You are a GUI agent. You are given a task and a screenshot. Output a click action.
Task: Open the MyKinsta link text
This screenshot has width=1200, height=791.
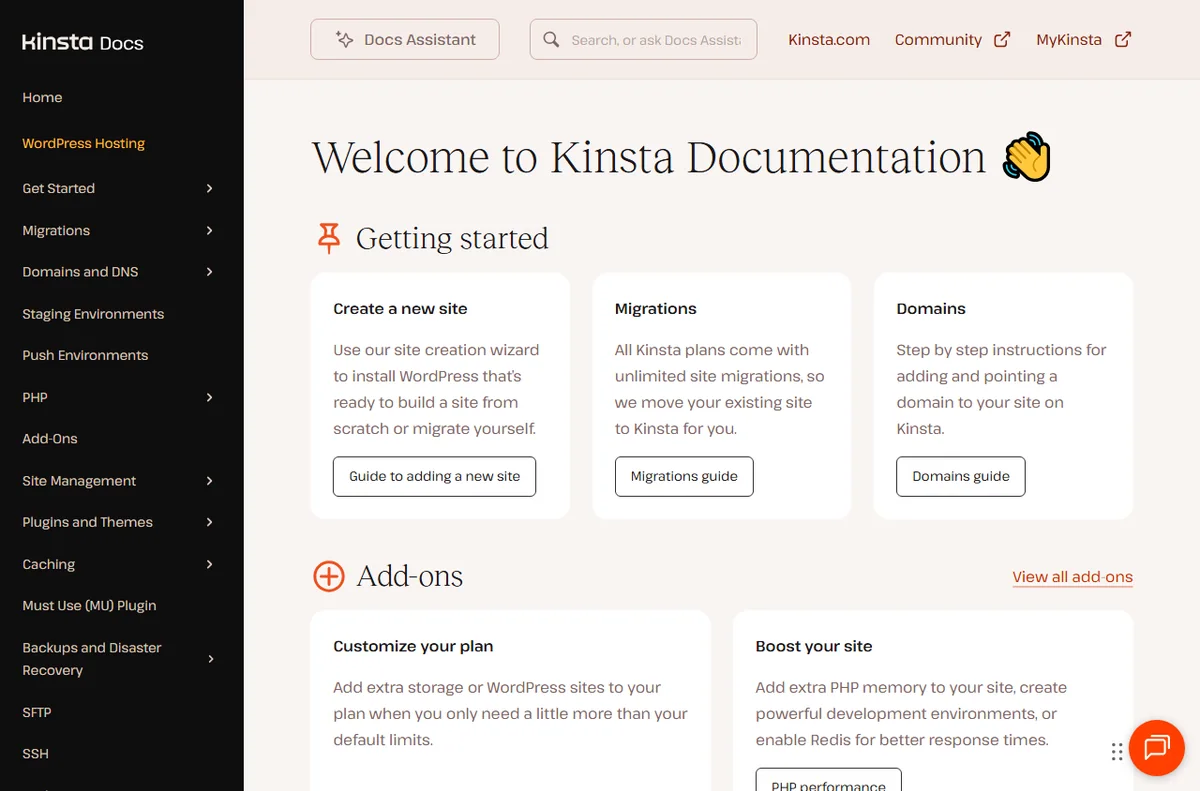click(1069, 40)
